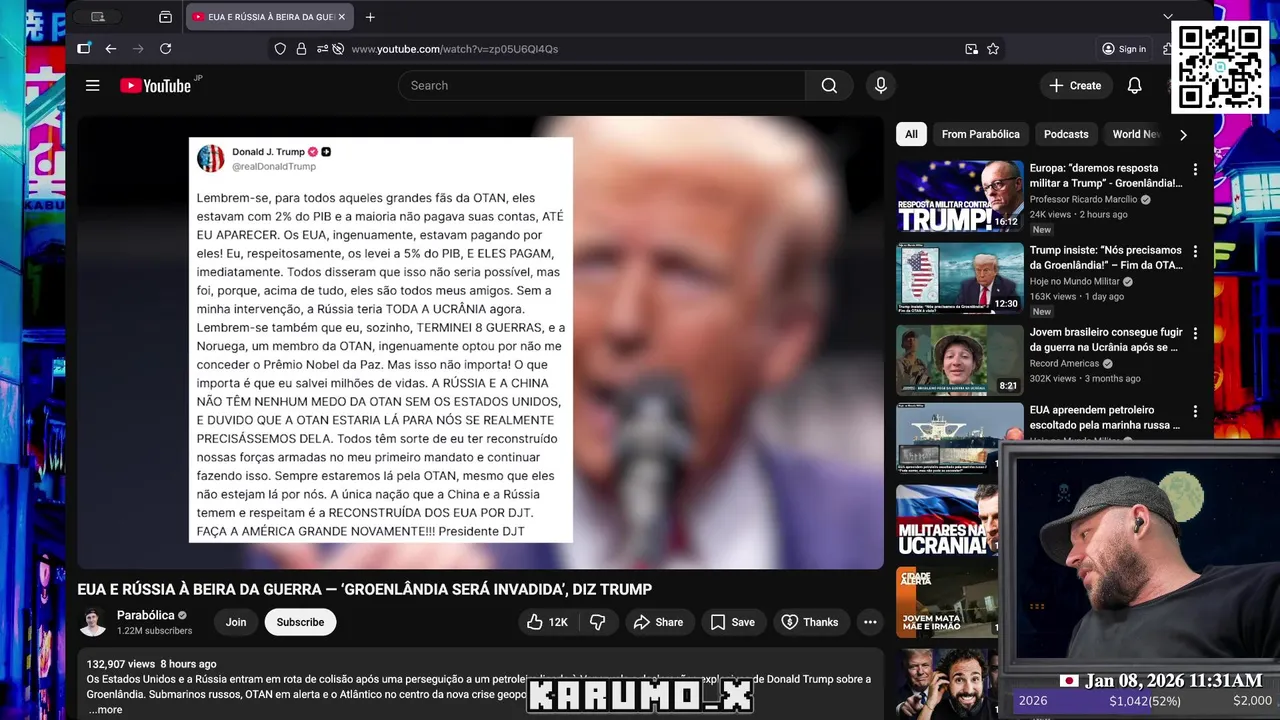
Task: Reload the page with the refresh icon
Action: (x=166, y=49)
